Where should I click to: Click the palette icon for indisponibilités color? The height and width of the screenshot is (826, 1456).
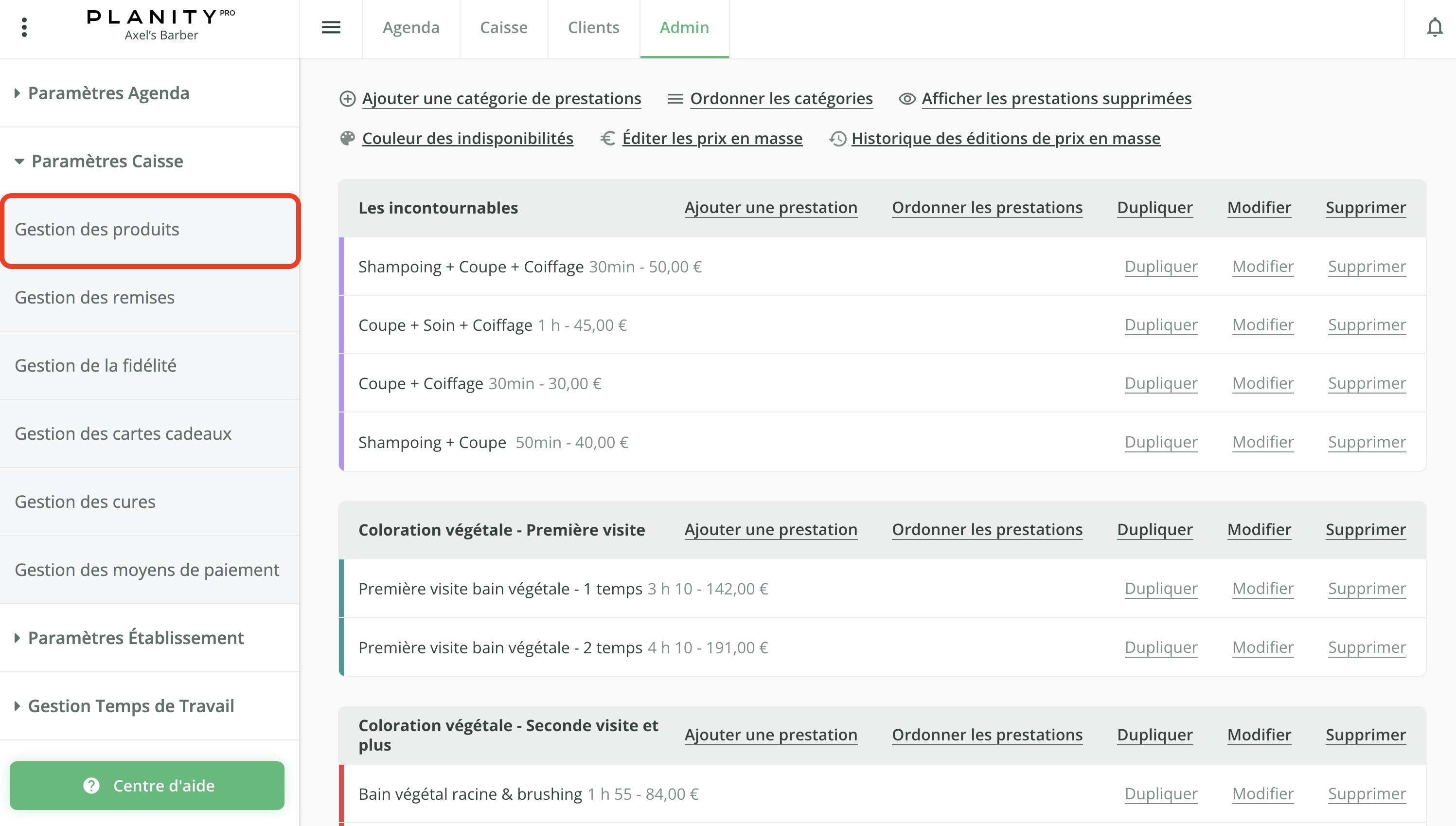click(347, 139)
